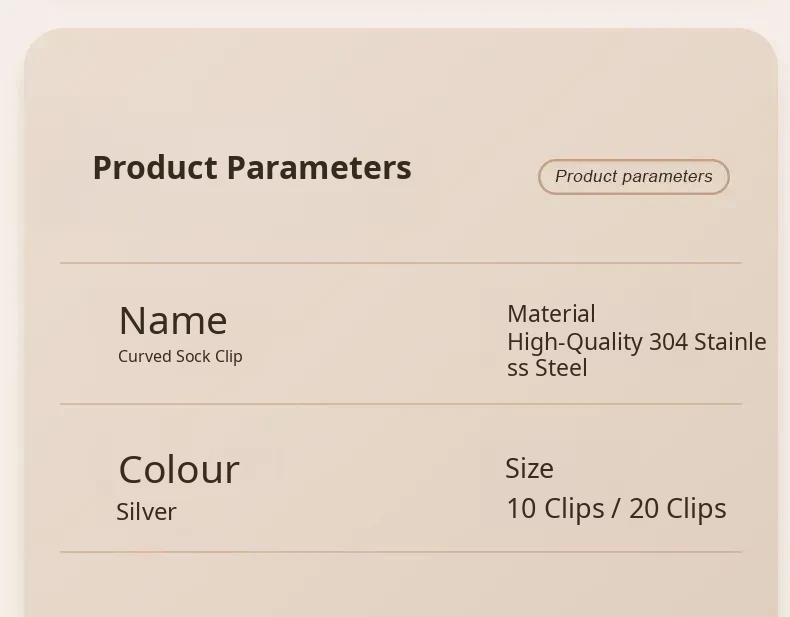Image resolution: width=790 pixels, height=617 pixels.
Task: Click the "Curved Sock Clip" name value
Action: 180,356
